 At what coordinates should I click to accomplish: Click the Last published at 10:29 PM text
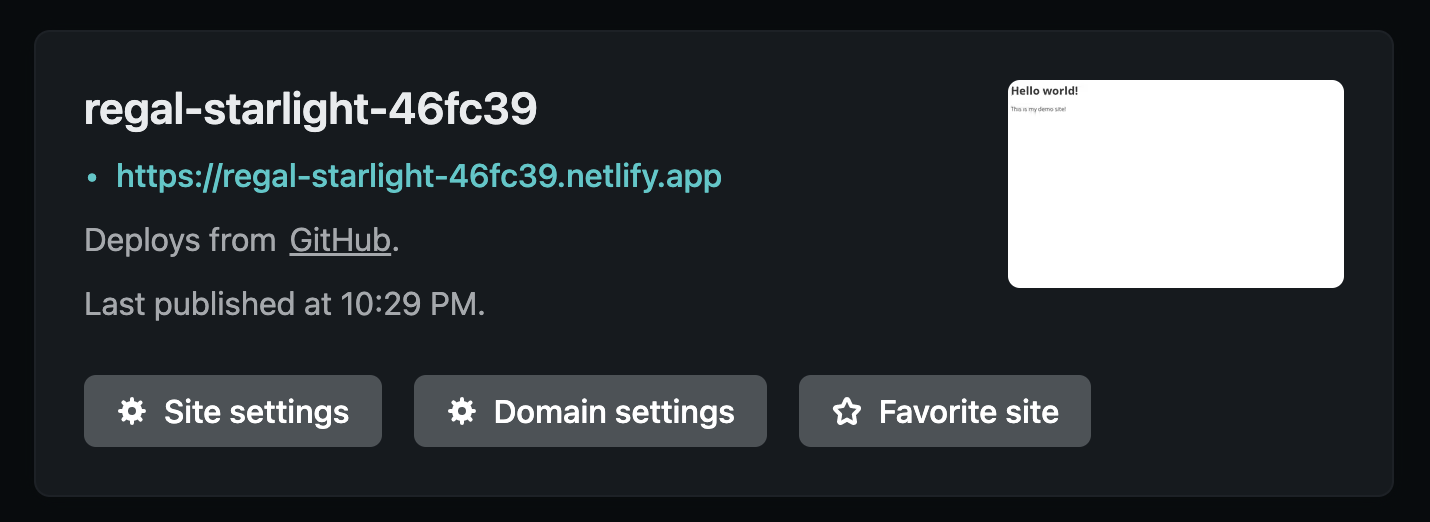click(284, 304)
